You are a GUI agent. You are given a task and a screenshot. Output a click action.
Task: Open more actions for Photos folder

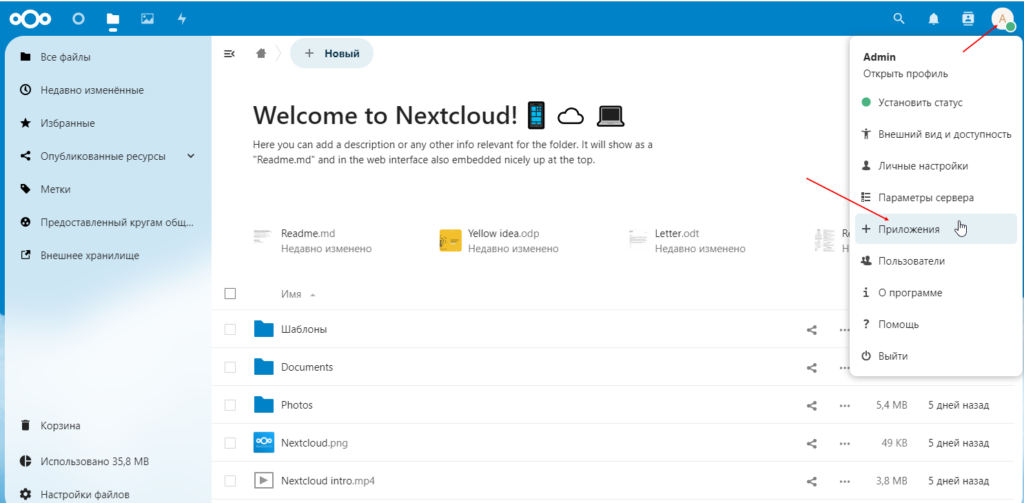844,406
